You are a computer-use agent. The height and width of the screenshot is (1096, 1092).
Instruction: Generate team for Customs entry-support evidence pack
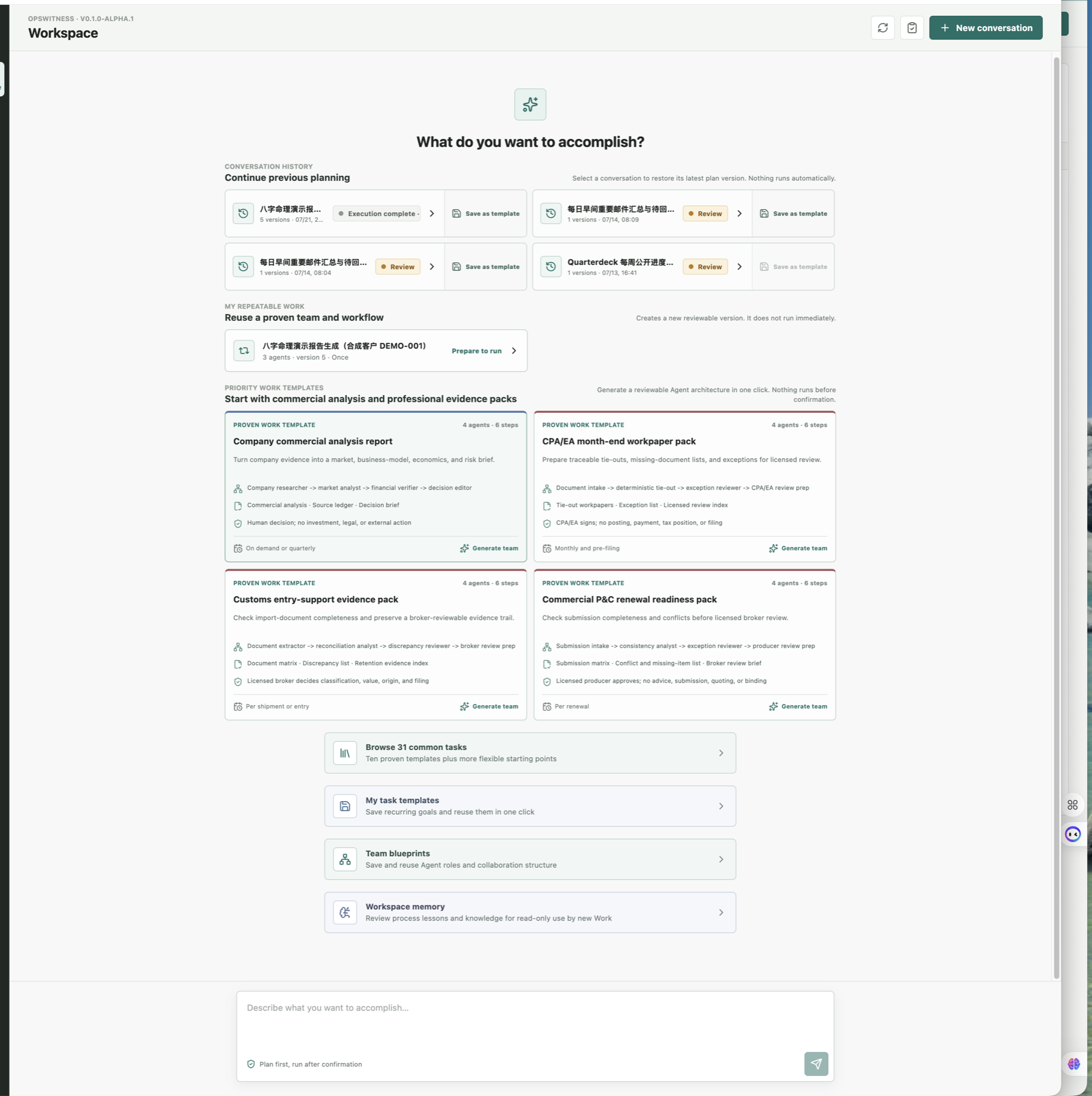(489, 707)
